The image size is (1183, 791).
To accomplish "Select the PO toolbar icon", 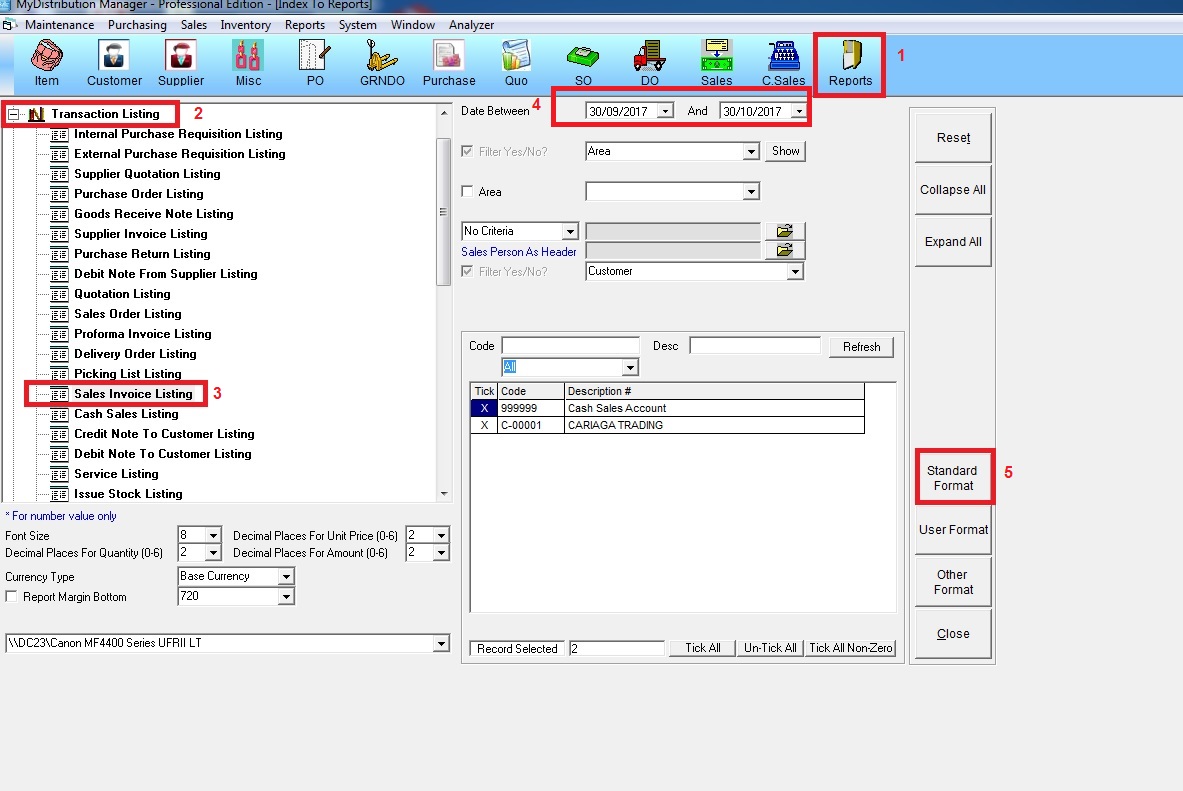I will pyautogui.click(x=315, y=62).
